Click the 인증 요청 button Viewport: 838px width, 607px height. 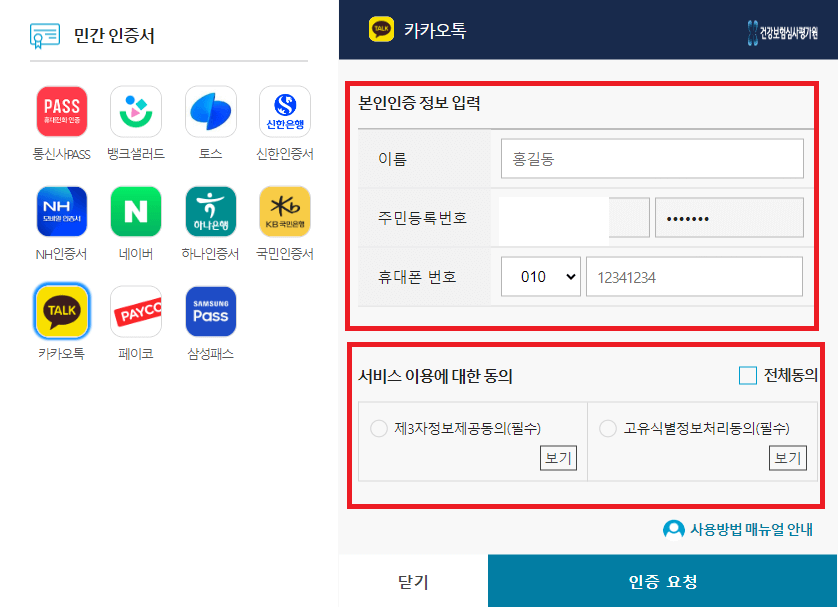(x=663, y=581)
